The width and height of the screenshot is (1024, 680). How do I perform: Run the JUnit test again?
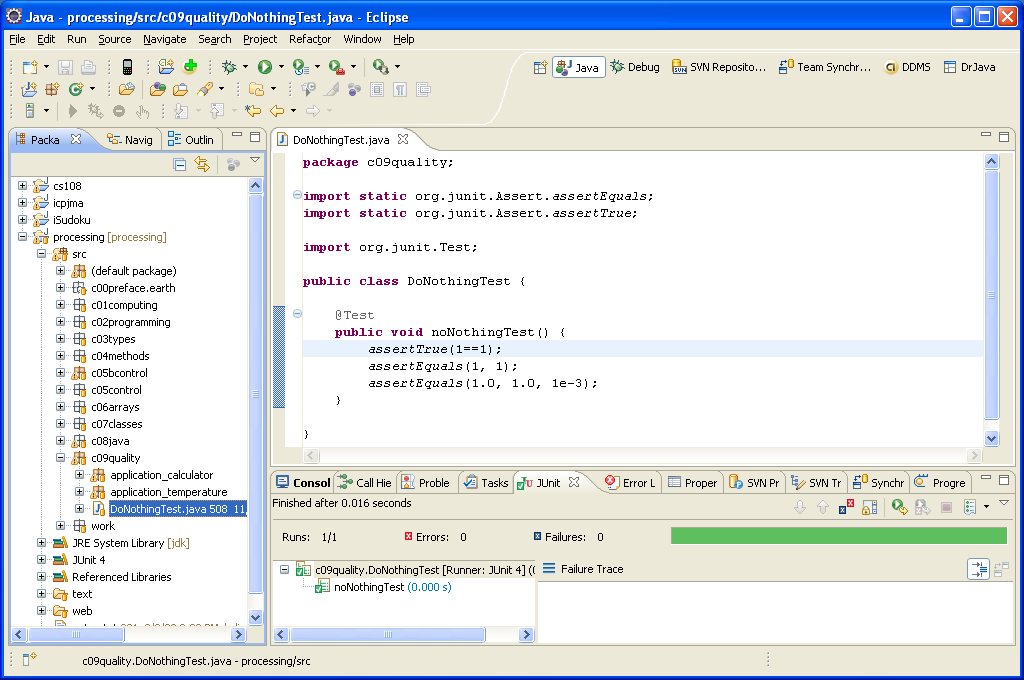(899, 507)
